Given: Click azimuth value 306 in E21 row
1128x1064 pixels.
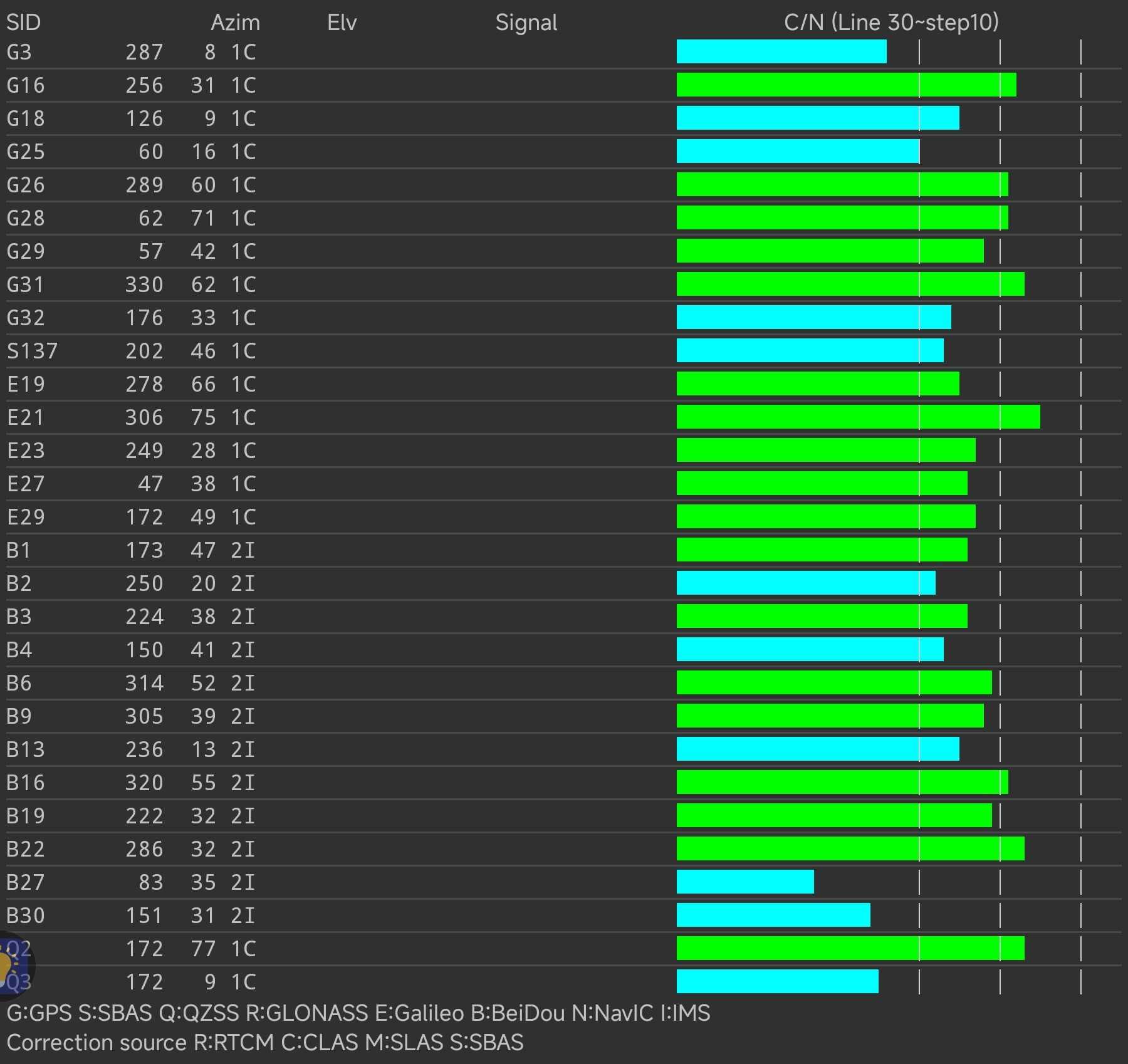Looking at the screenshot, I should [x=144, y=417].
